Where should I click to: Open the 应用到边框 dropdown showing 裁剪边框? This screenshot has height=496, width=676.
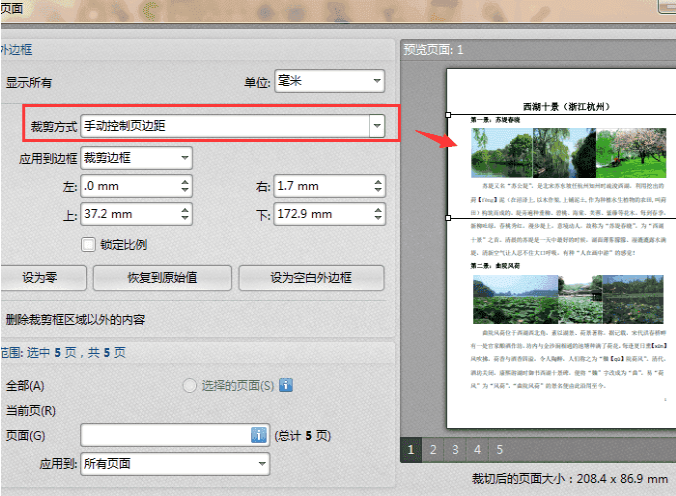point(136,158)
